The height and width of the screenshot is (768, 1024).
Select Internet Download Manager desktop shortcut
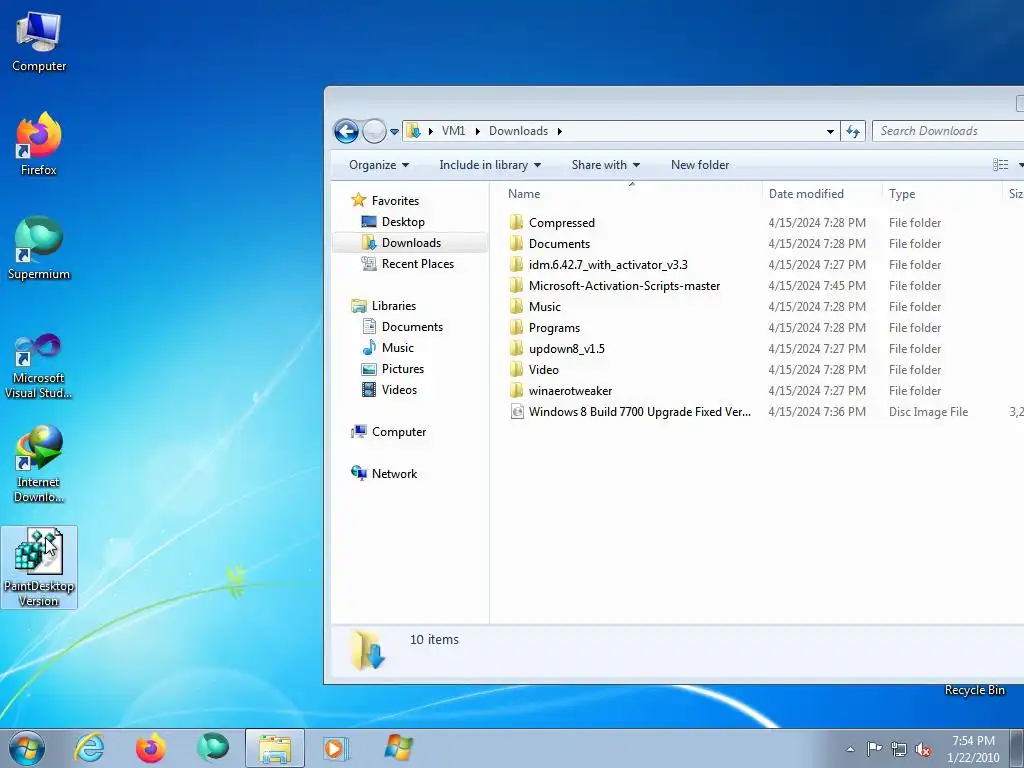click(x=39, y=464)
